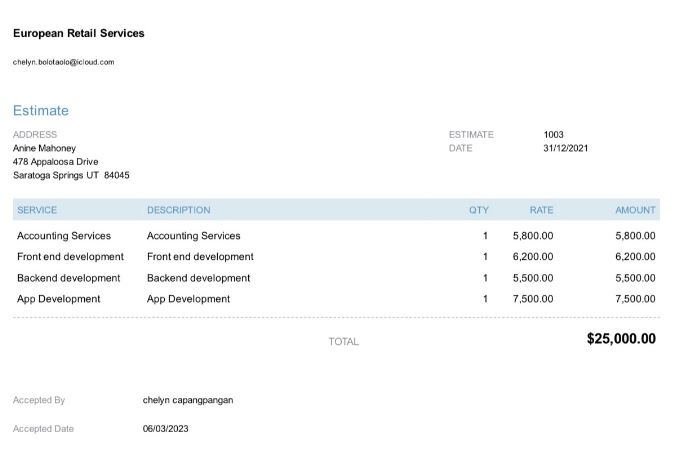The width and height of the screenshot is (677, 472).
Task: Click the SERVICE column header
Action: (37, 210)
